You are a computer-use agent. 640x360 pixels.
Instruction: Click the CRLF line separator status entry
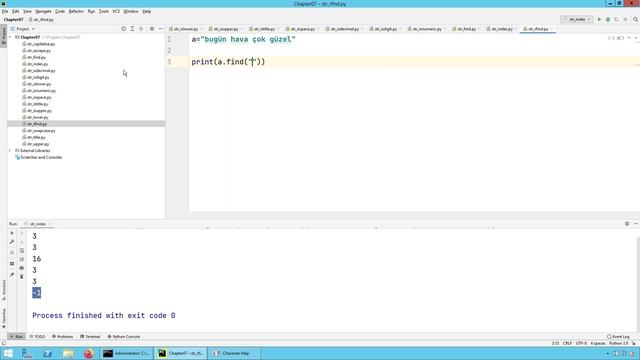[567, 343]
